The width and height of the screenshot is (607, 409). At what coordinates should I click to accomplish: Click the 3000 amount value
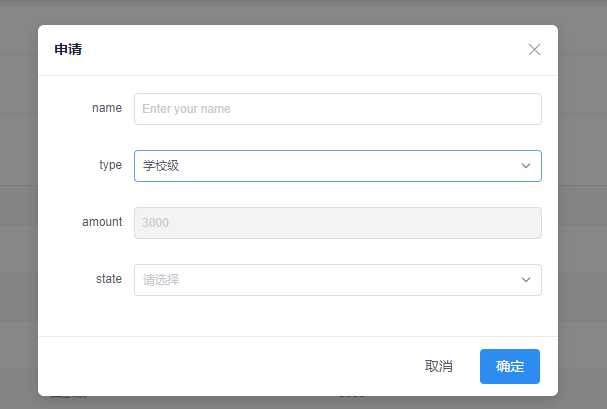(x=155, y=222)
